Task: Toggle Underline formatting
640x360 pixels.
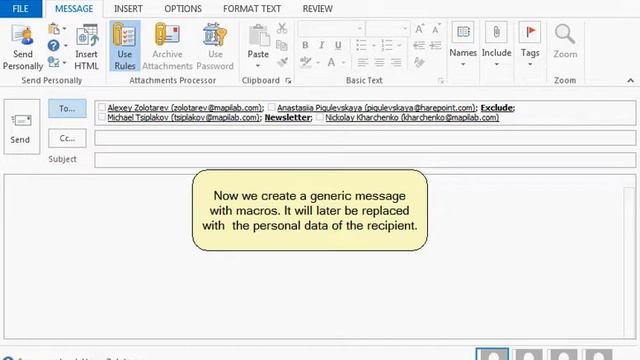Action: (x=338, y=45)
